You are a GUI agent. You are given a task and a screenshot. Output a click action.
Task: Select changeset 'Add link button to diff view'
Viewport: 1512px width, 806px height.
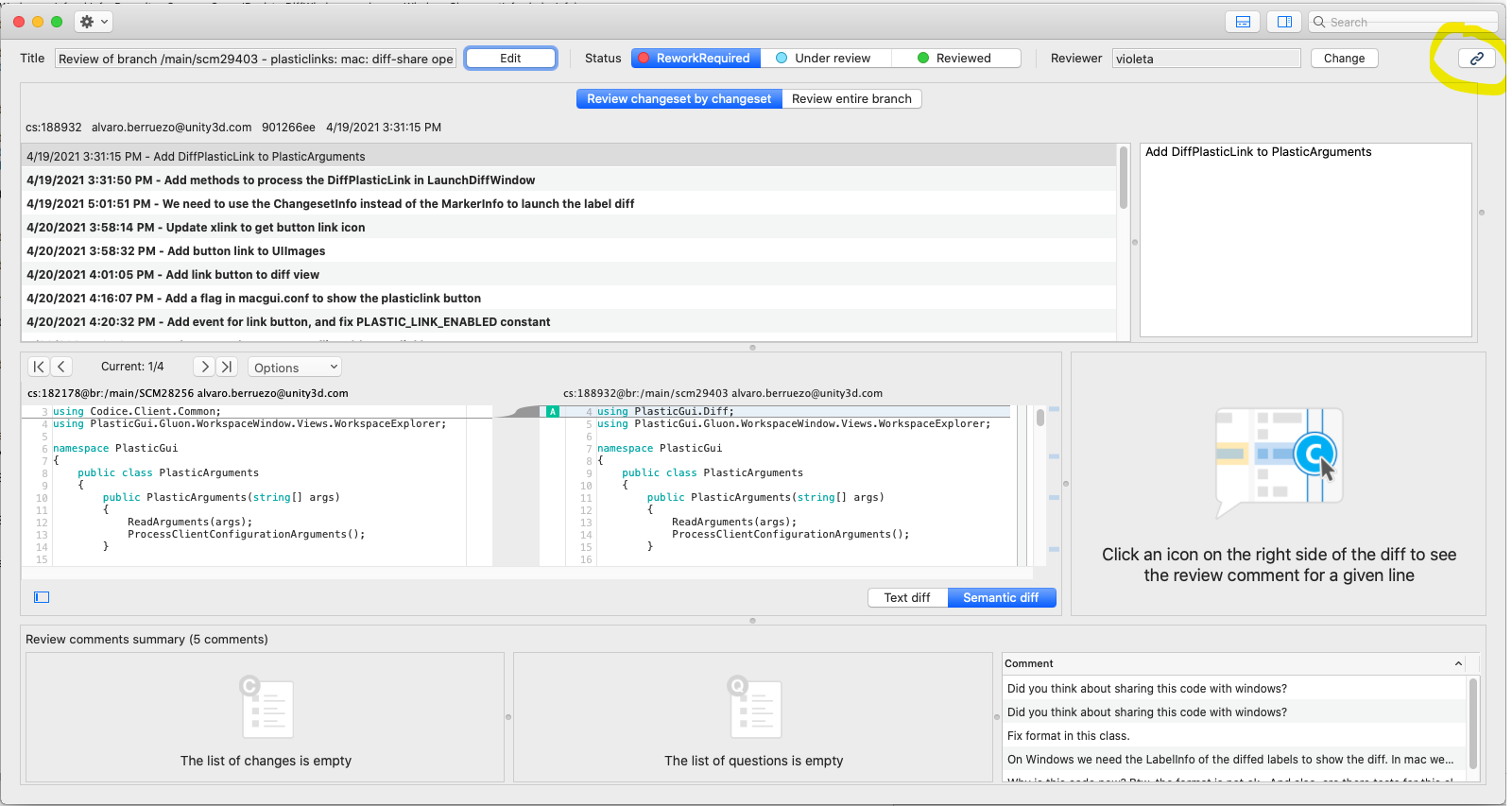pyautogui.click(x=568, y=274)
